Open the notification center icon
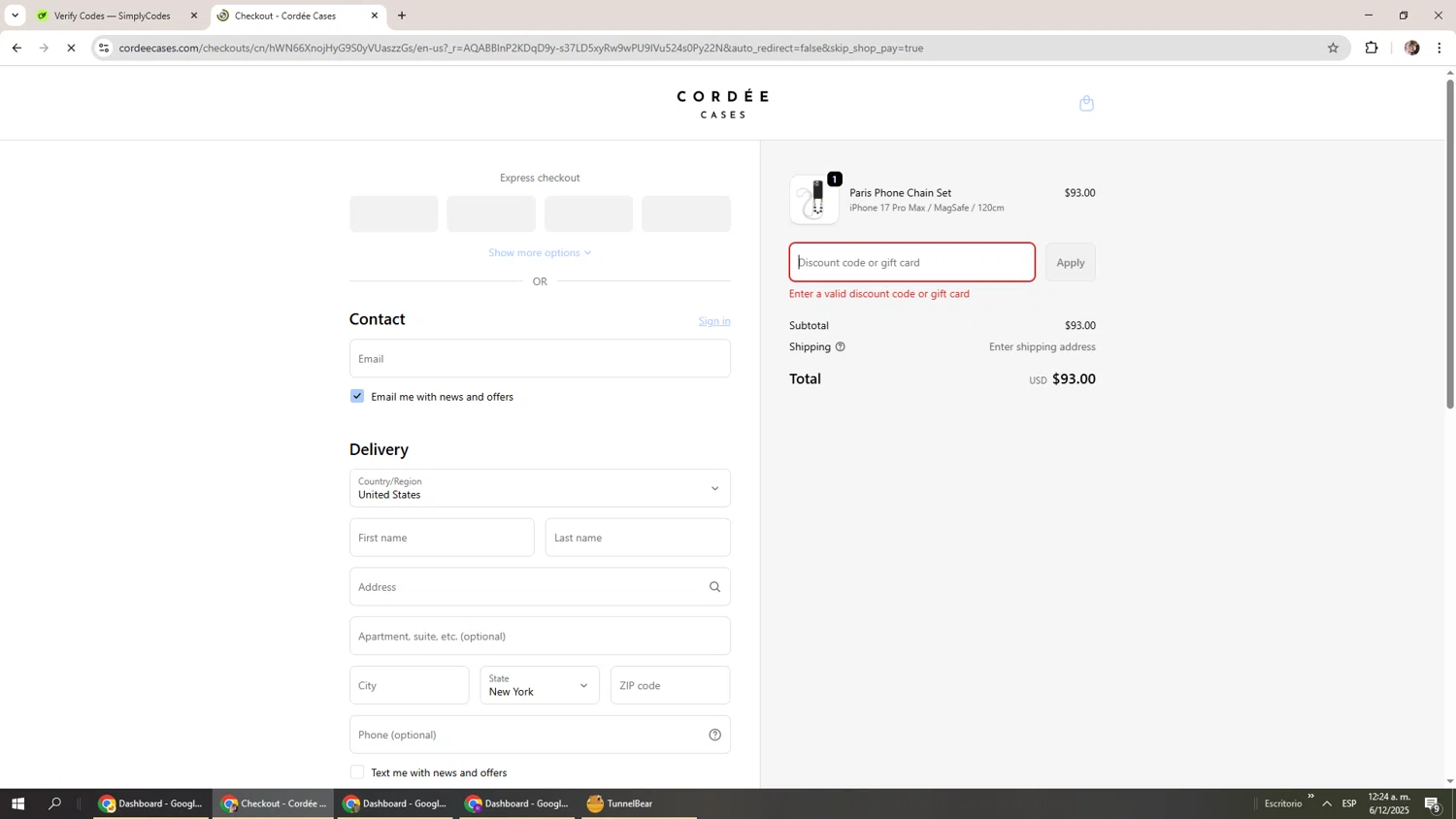Viewport: 1456px width, 819px height. pyautogui.click(x=1433, y=803)
